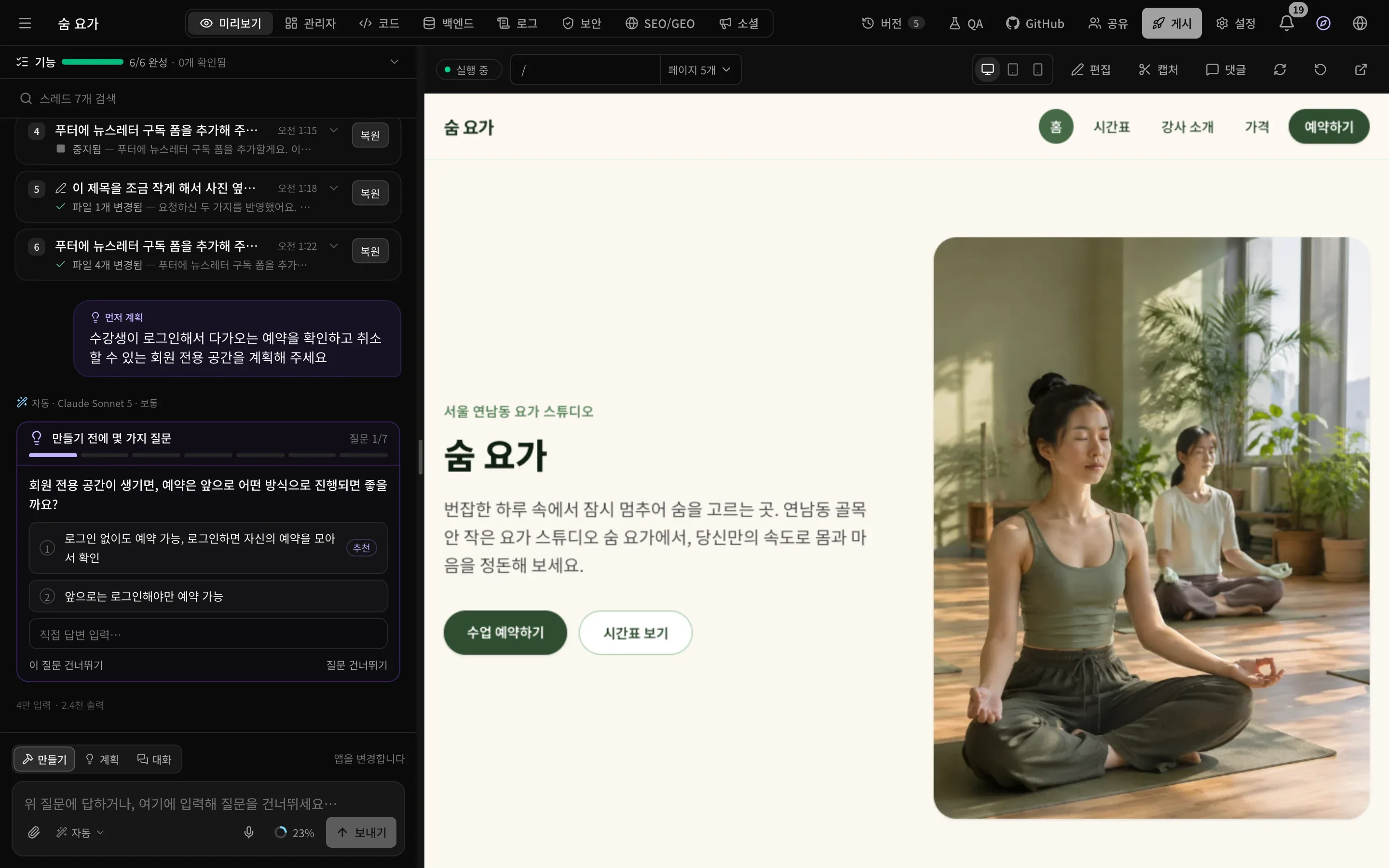Open the hamburger menu icon

25,24
